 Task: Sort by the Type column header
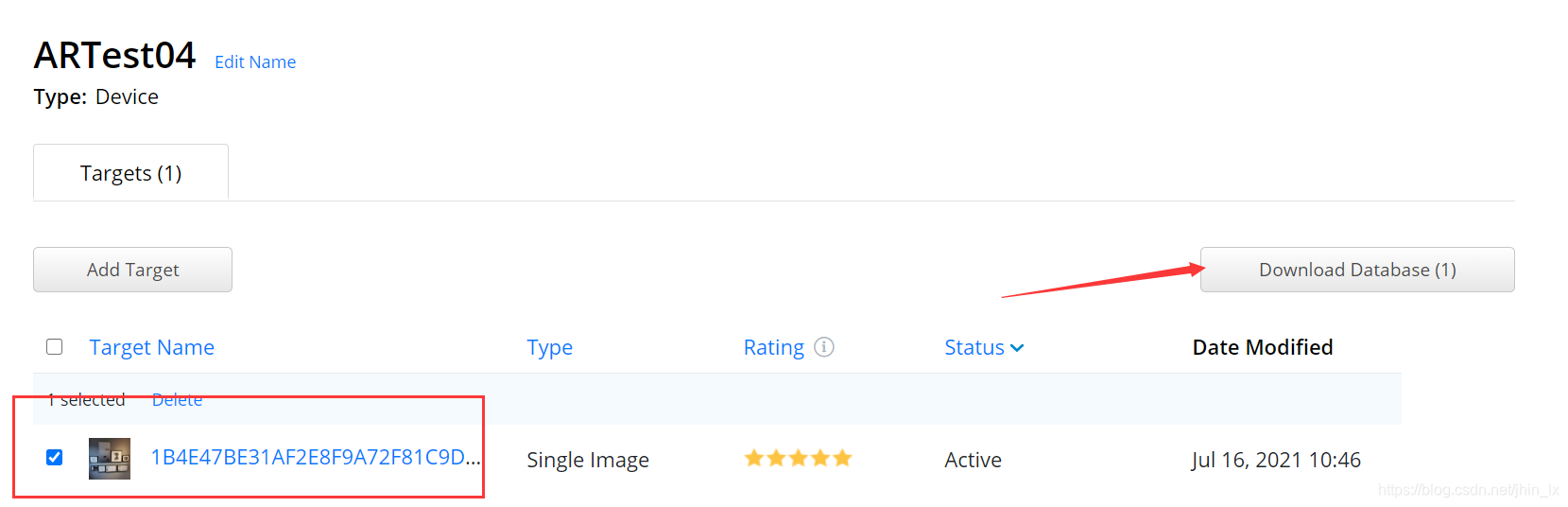tap(549, 348)
